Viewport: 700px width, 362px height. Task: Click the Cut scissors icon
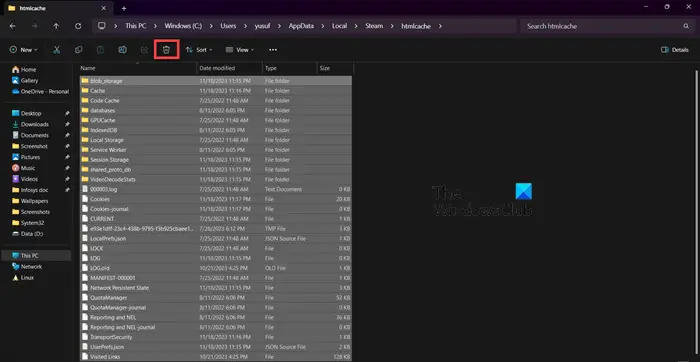pos(56,50)
